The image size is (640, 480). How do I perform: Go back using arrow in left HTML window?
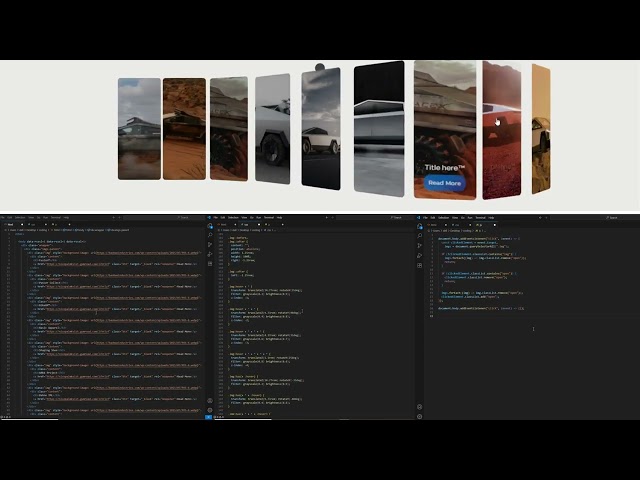coord(113,218)
